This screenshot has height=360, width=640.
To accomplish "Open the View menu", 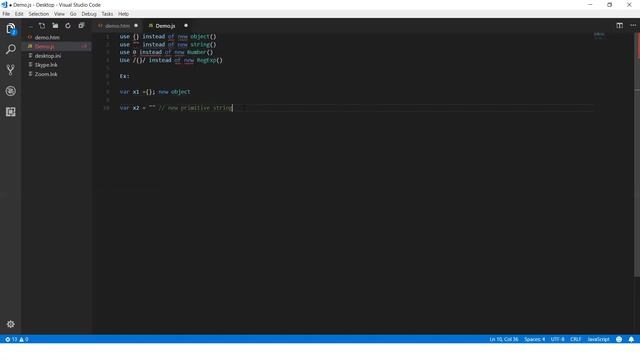I will click(59, 14).
